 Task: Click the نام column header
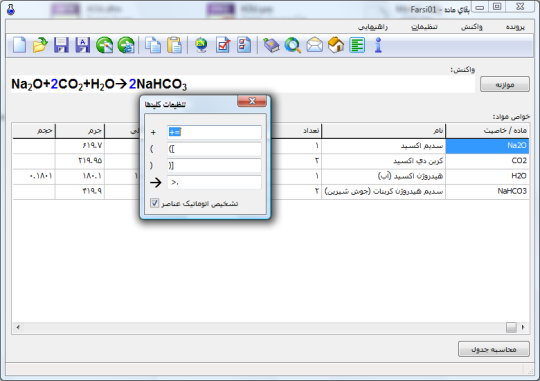(384, 131)
